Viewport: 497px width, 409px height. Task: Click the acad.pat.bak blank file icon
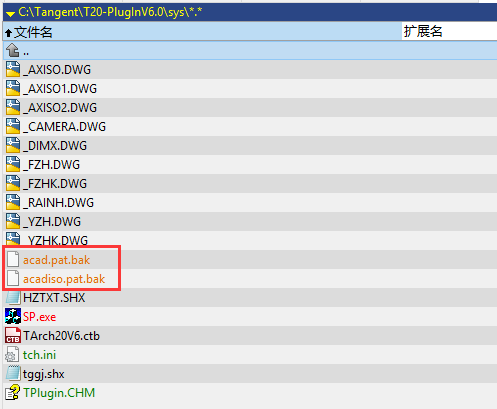tap(13, 259)
